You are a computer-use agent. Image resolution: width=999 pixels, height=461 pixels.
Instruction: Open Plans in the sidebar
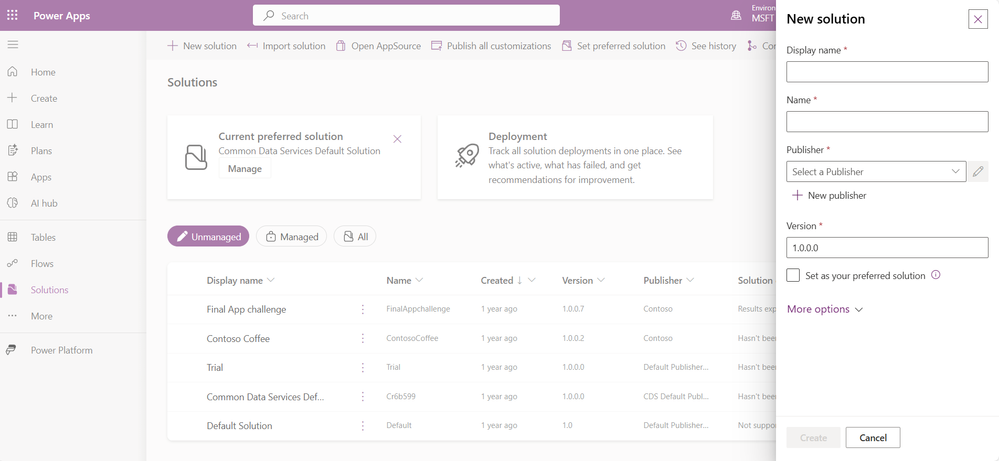pyautogui.click(x=41, y=150)
